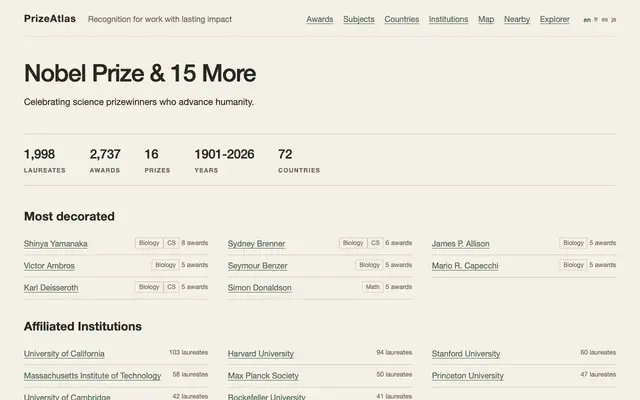Go to the Awards page
The height and width of the screenshot is (400, 640).
tap(320, 19)
